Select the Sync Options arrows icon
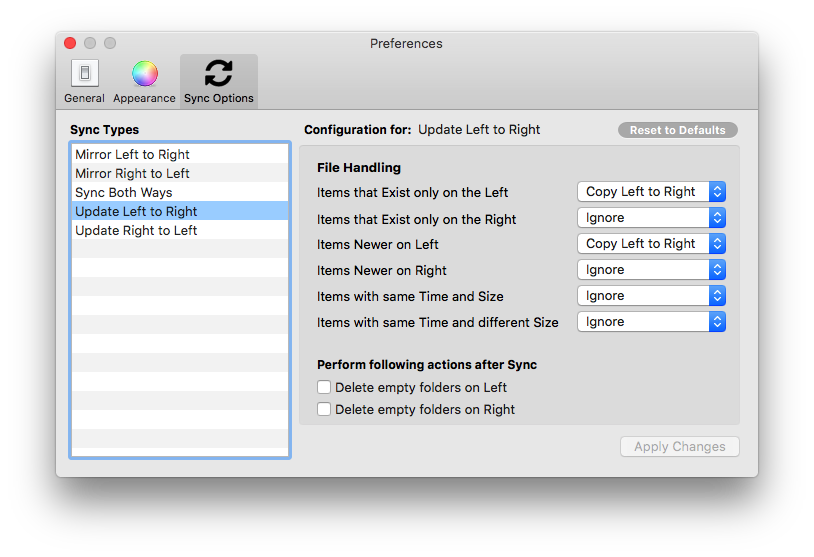This screenshot has height=557, width=814. click(218, 74)
